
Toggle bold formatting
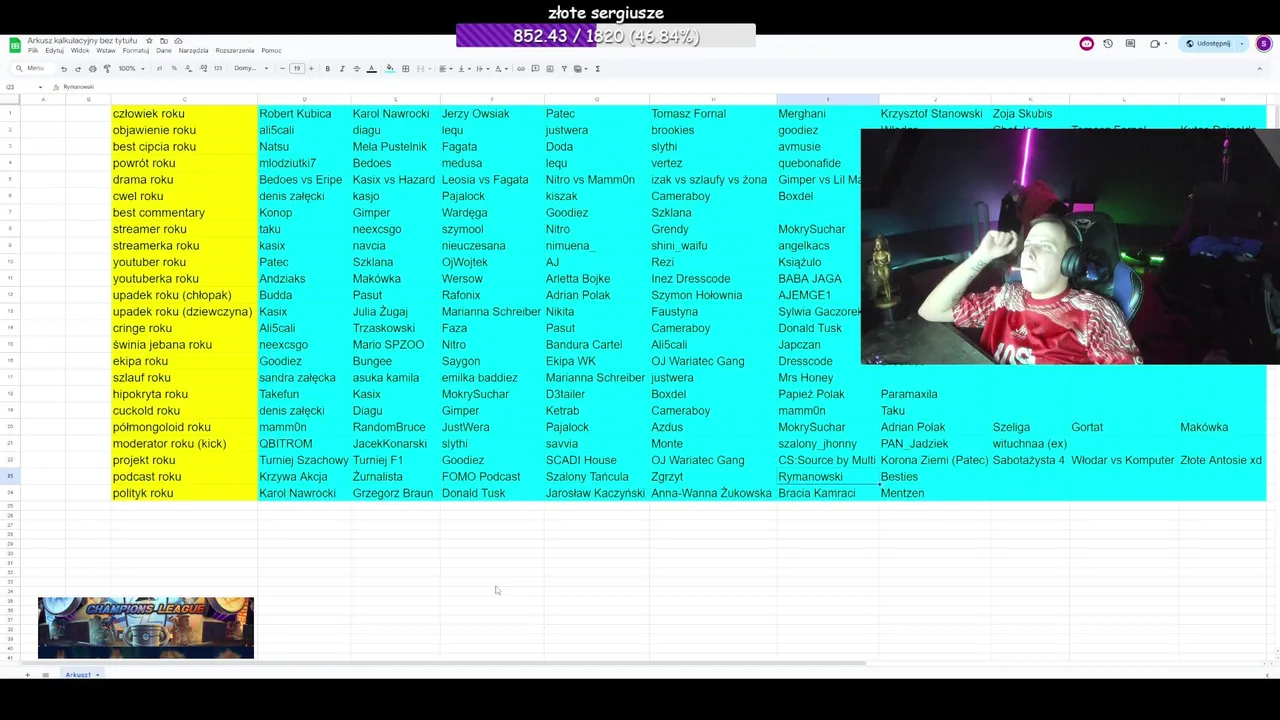(327, 69)
